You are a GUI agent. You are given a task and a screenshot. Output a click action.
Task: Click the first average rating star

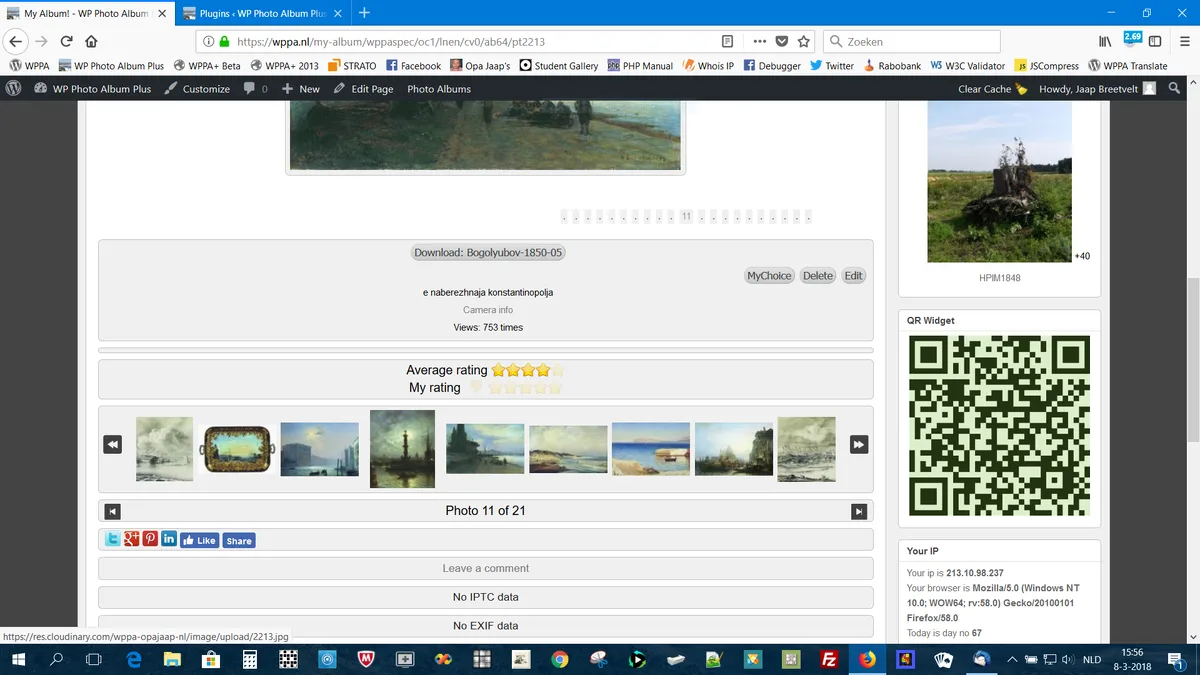[498, 370]
